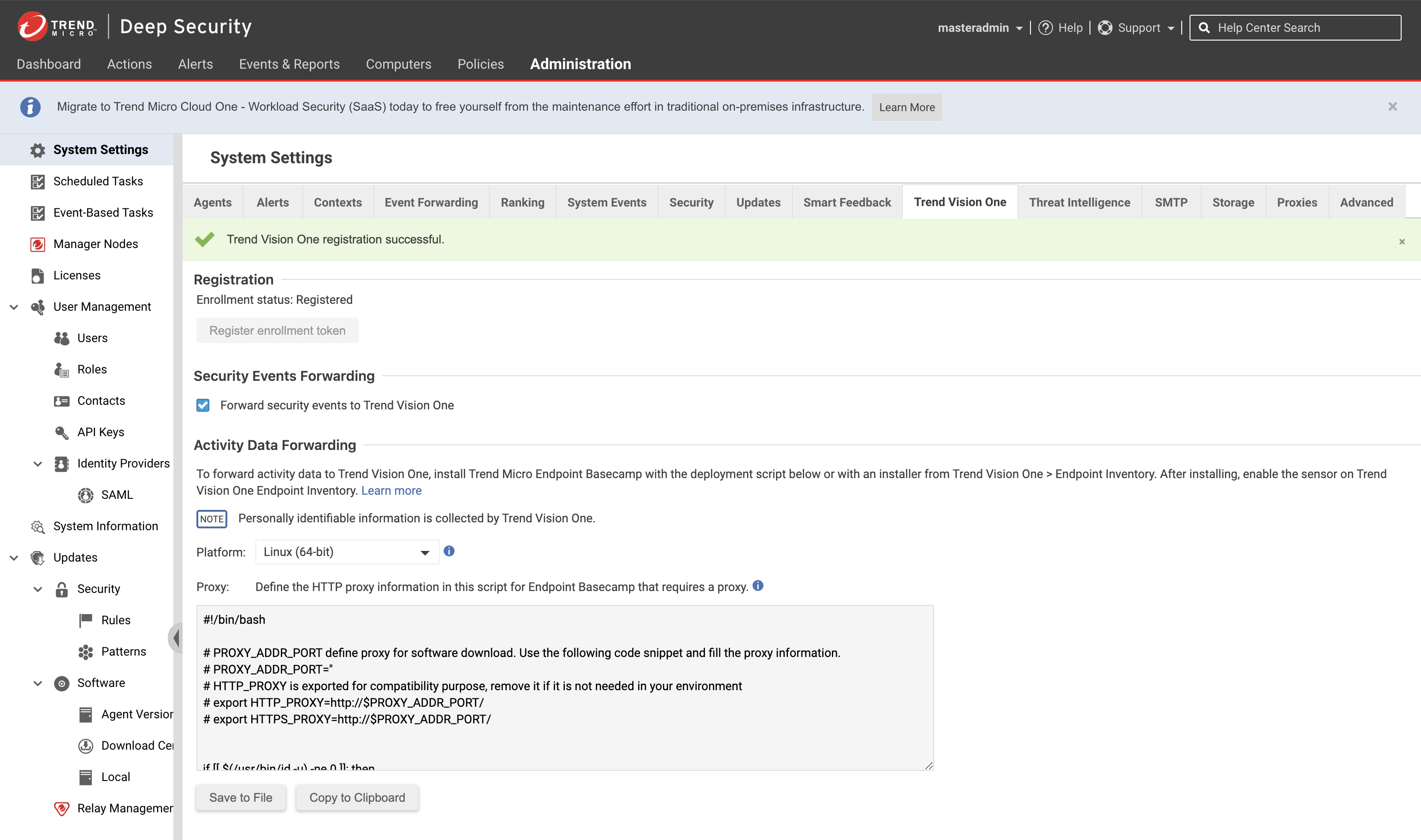Switch to the System Events tab
This screenshot has width=1421, height=840.
(607, 202)
